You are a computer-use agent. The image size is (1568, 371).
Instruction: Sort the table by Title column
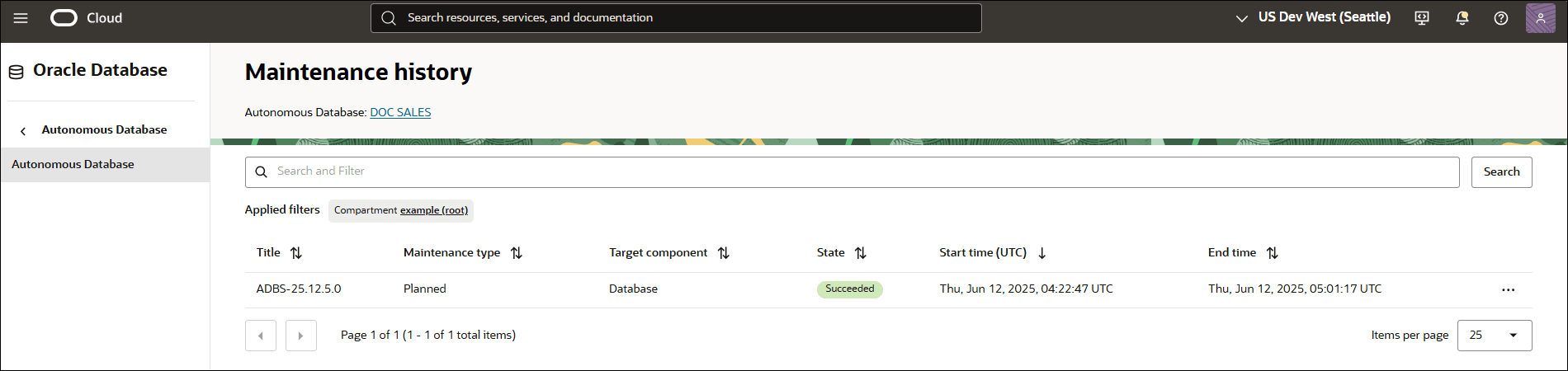point(296,253)
